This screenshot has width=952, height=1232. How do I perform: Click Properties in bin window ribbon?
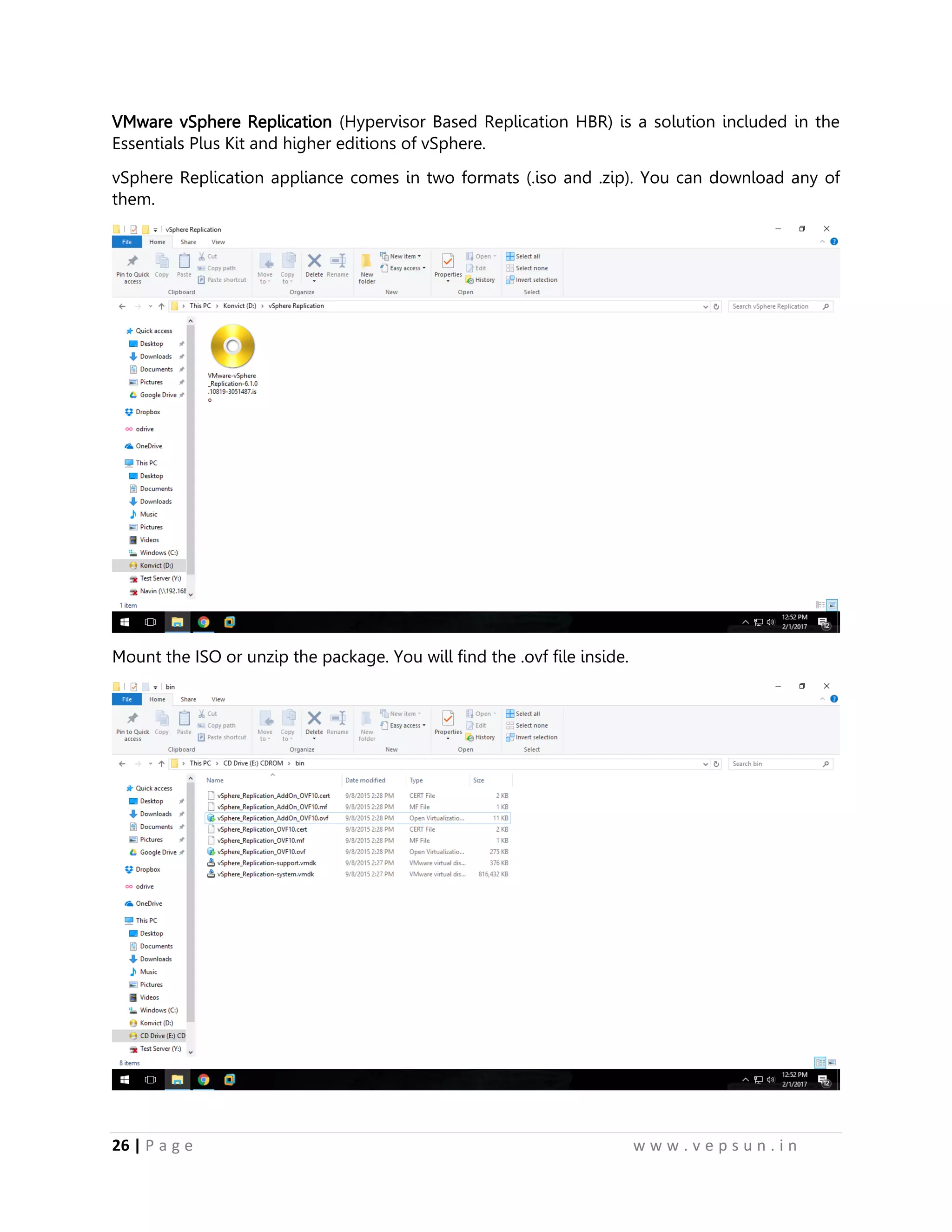(448, 725)
